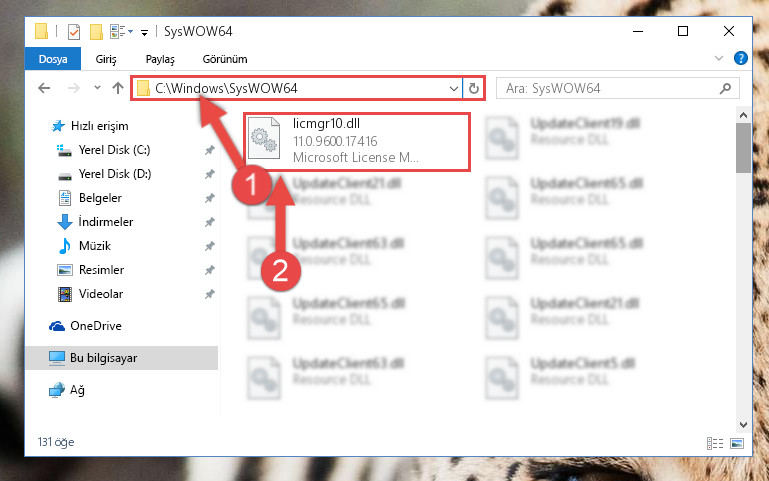Refresh the SysWOW64 folder view
Image resolution: width=769 pixels, height=481 pixels.
point(473,89)
